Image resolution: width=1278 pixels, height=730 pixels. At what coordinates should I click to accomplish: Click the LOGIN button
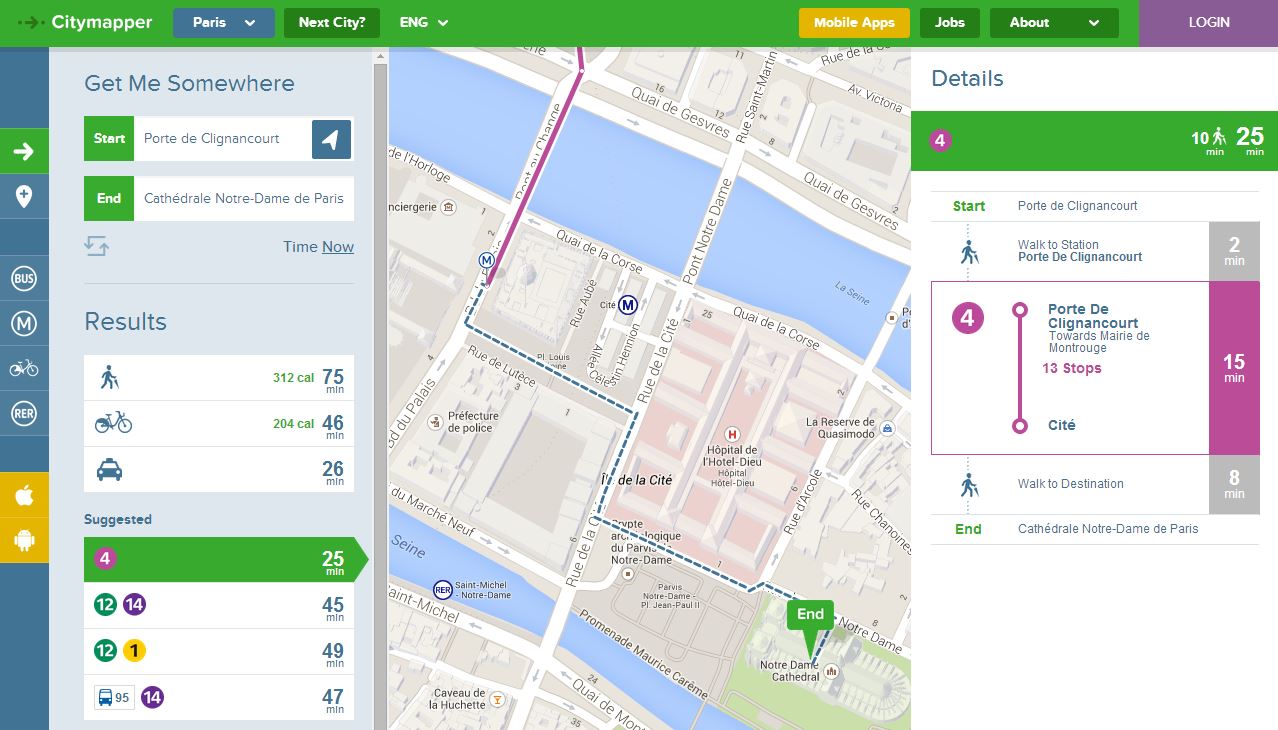1208,22
